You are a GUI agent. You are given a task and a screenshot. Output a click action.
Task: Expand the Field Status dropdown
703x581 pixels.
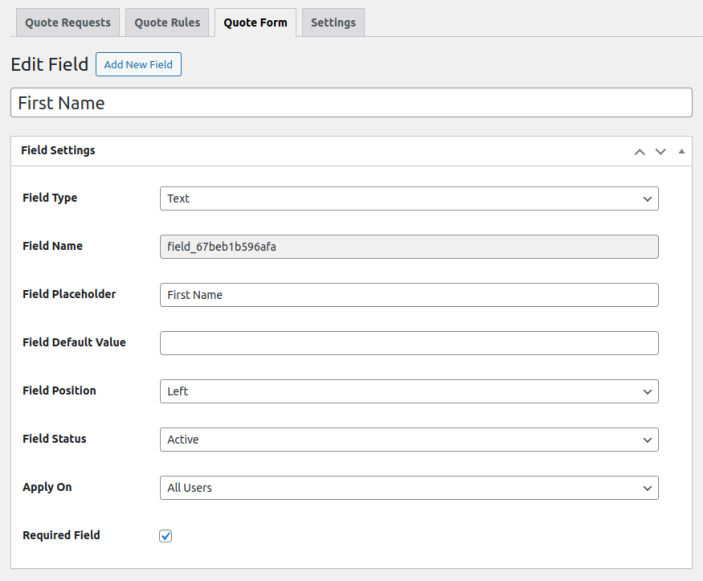tap(409, 440)
